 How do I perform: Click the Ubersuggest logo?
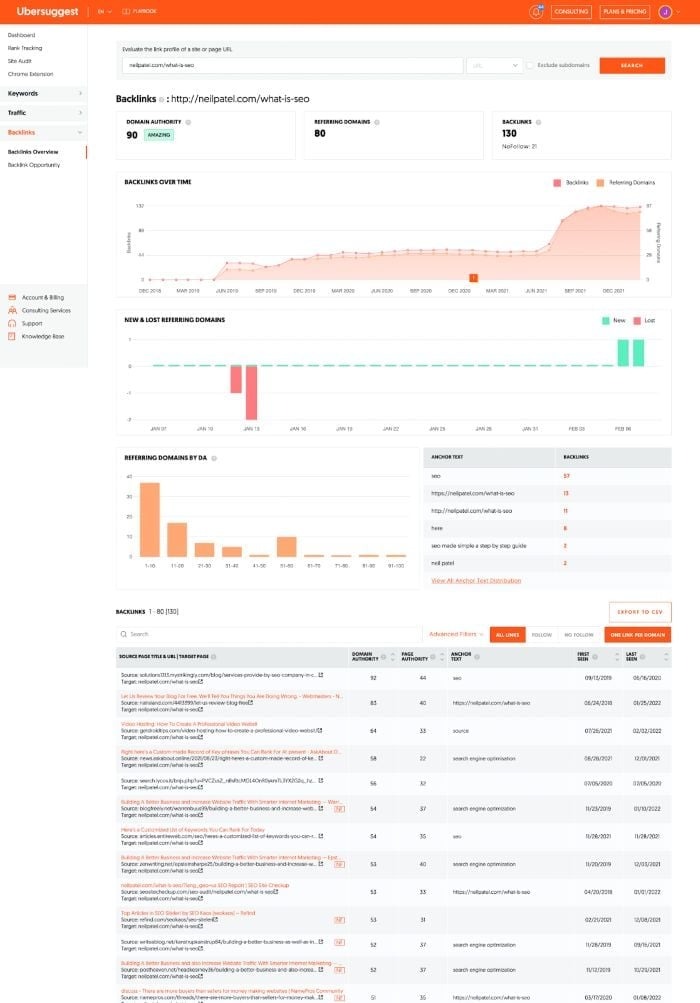click(x=47, y=12)
